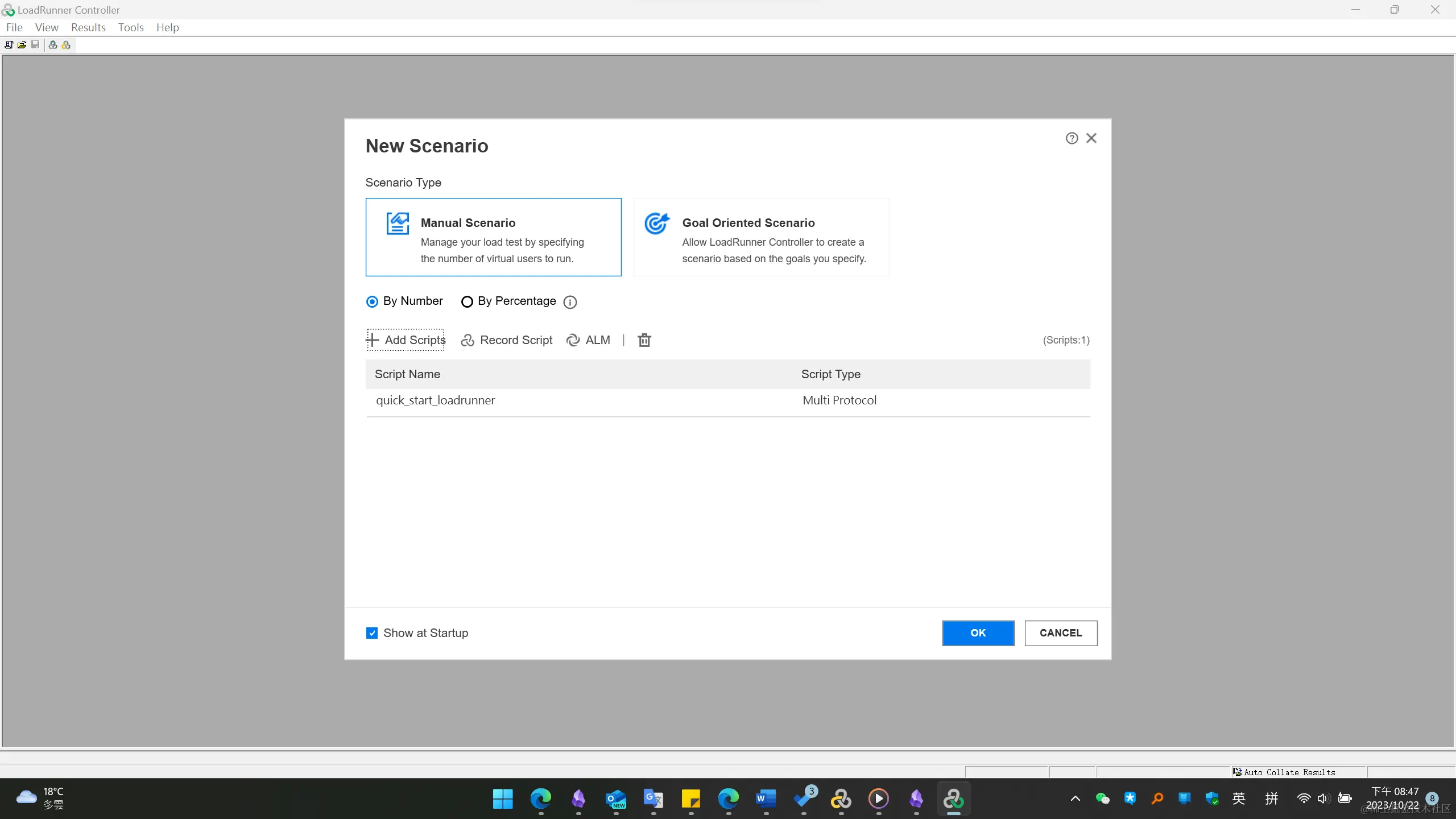Click the Wi-Fi network tray icon
Viewport: 1456px width, 819px height.
point(1304,799)
